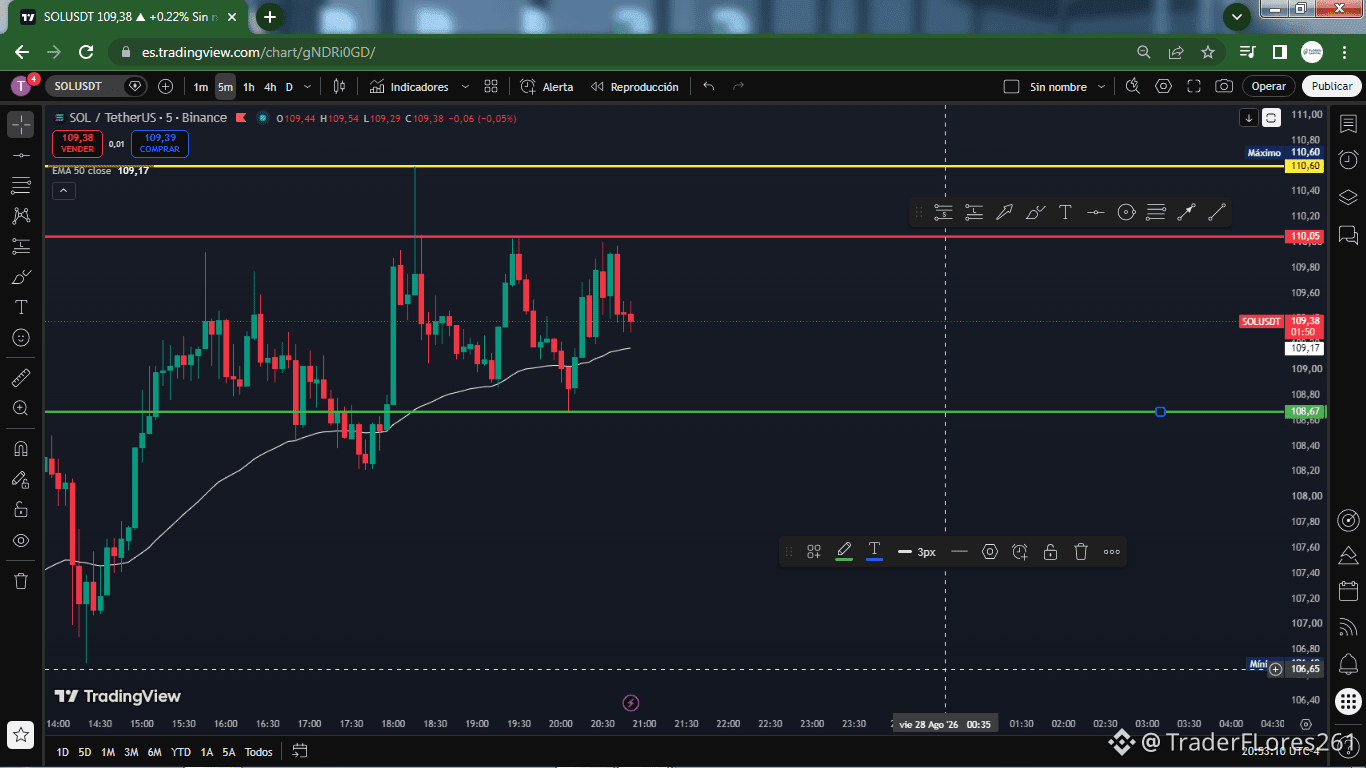
Task: Switch to the 5m timeframe
Action: click(225, 87)
